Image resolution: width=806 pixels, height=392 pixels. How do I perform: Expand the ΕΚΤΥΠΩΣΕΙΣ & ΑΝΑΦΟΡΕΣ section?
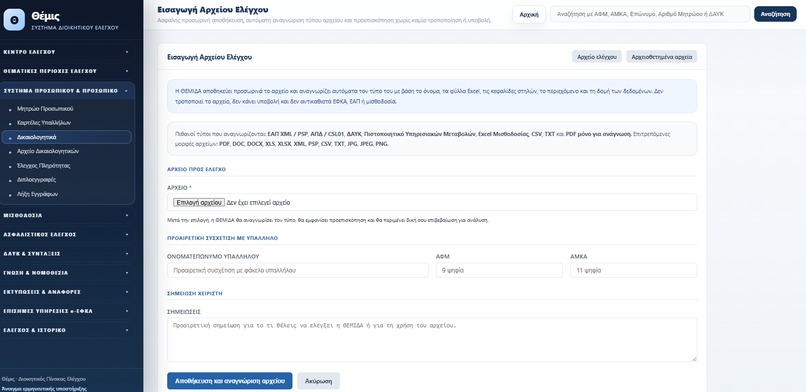click(67, 292)
